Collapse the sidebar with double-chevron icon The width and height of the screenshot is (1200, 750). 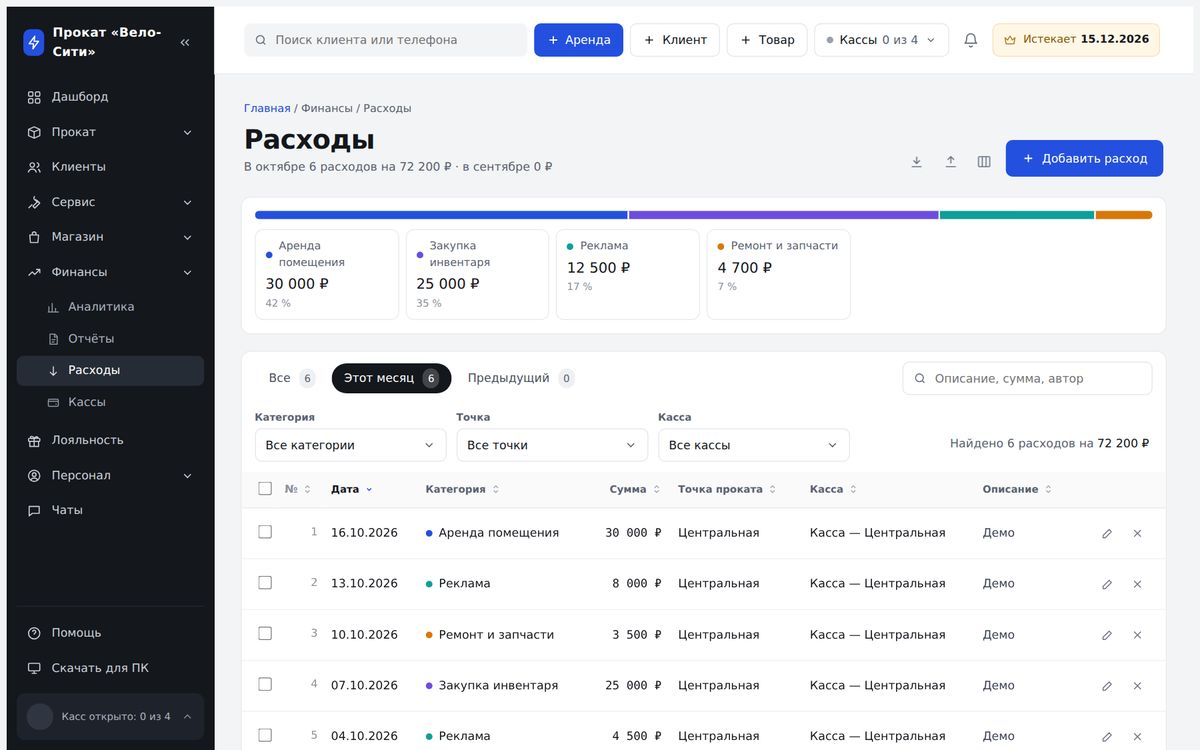(185, 42)
